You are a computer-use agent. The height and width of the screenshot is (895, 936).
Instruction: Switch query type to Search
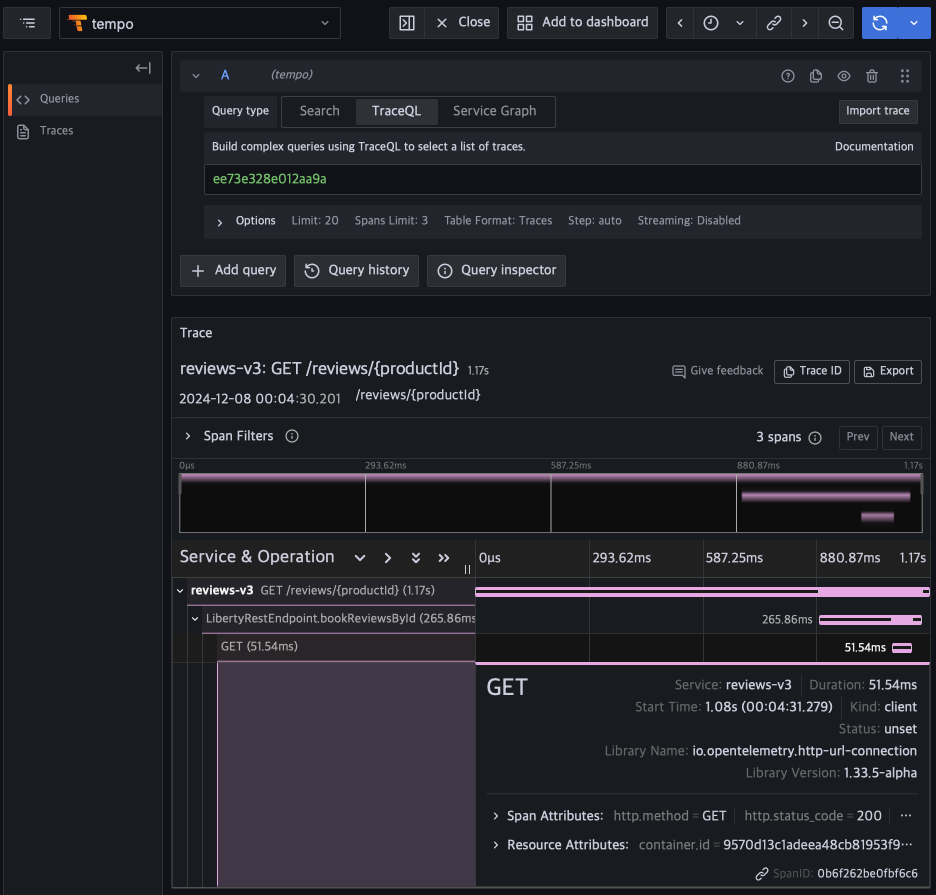tap(319, 111)
